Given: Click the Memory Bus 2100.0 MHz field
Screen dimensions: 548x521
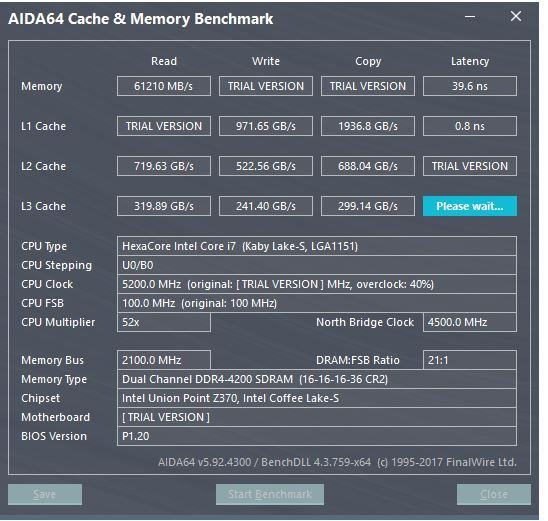Looking at the screenshot, I should click(164, 360).
